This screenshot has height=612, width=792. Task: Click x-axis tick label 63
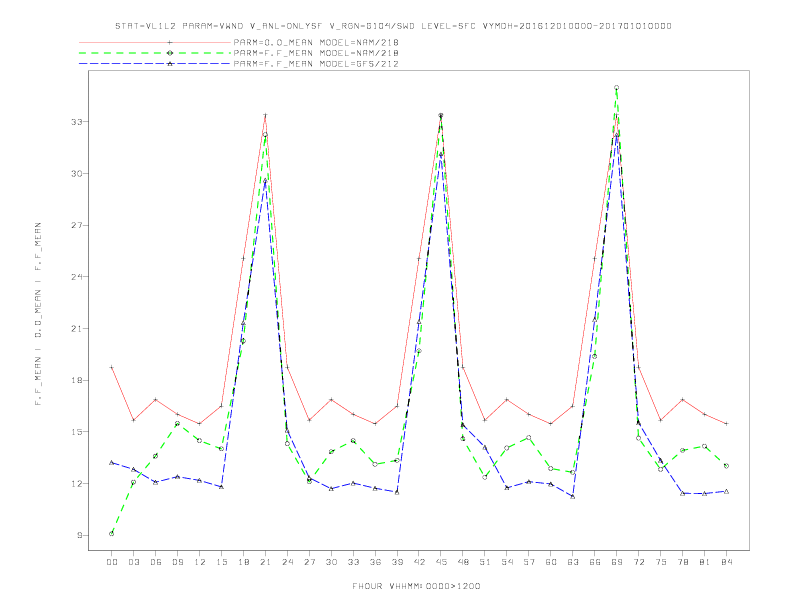573,562
